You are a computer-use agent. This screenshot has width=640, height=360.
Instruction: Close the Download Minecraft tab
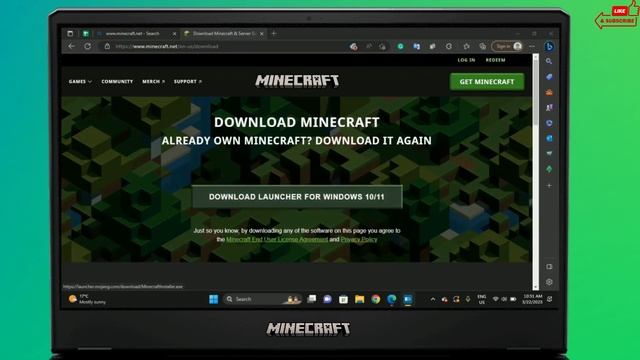(262, 33)
